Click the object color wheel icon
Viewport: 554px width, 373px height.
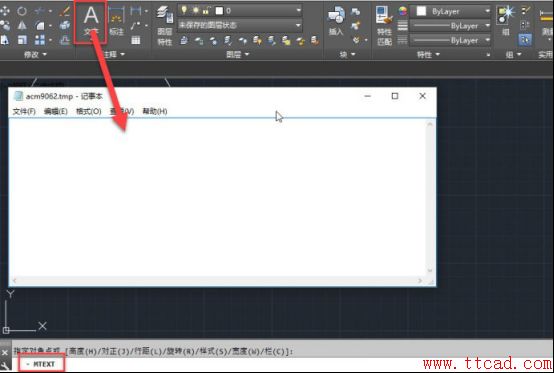pyautogui.click(x=402, y=11)
